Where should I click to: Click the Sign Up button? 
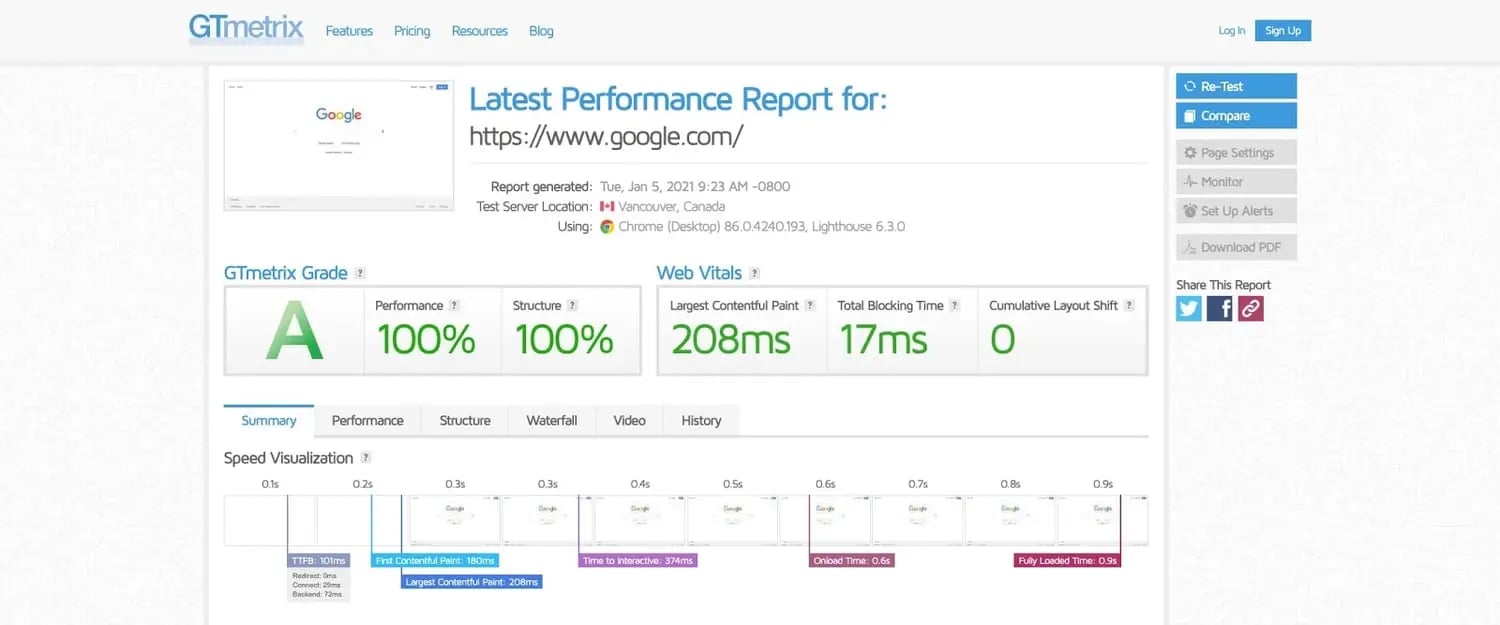pos(1282,30)
